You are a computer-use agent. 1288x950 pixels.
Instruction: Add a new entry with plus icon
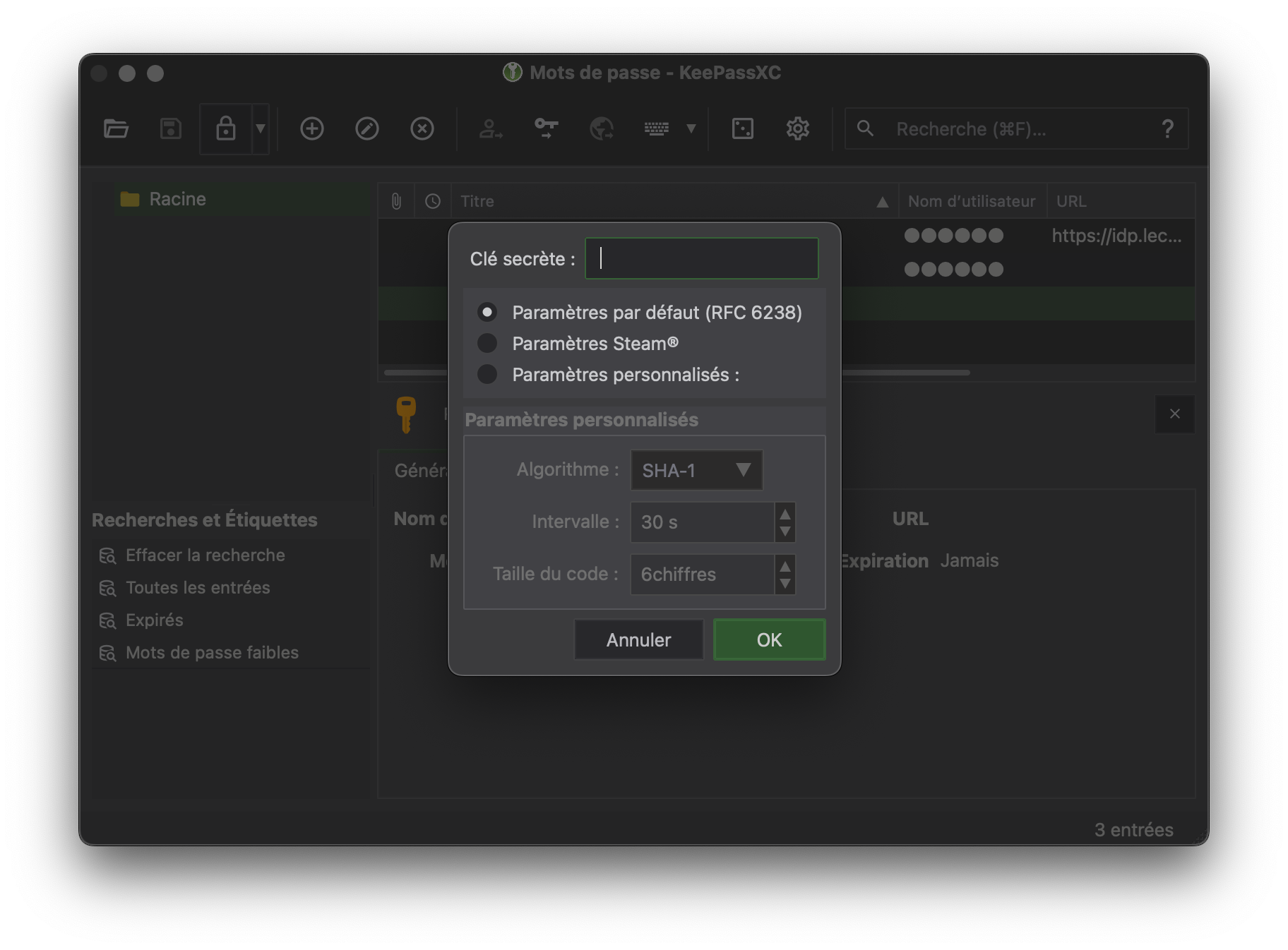pyautogui.click(x=312, y=128)
